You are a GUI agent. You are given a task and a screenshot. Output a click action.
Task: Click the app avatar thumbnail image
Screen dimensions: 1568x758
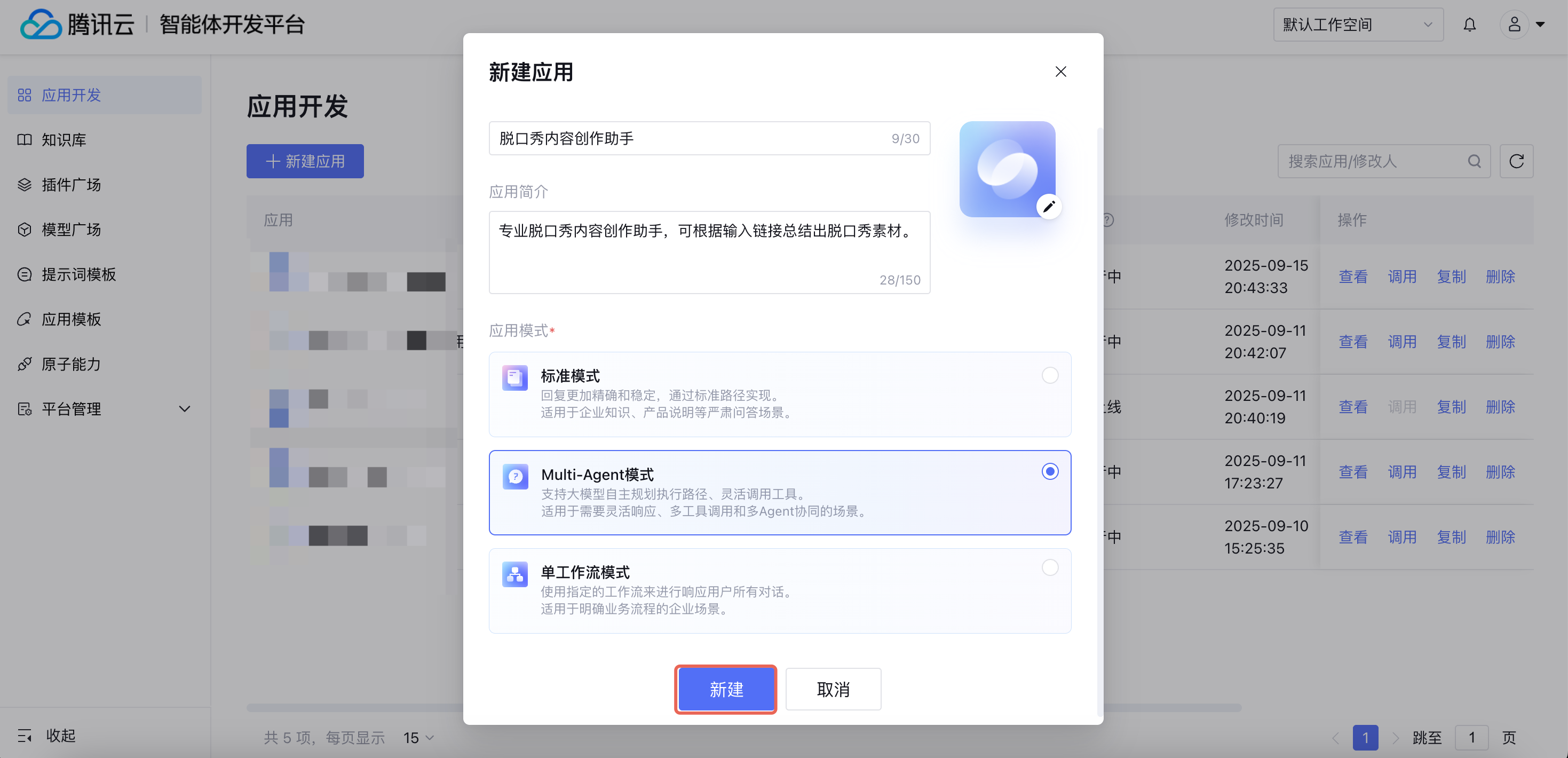1003,165
